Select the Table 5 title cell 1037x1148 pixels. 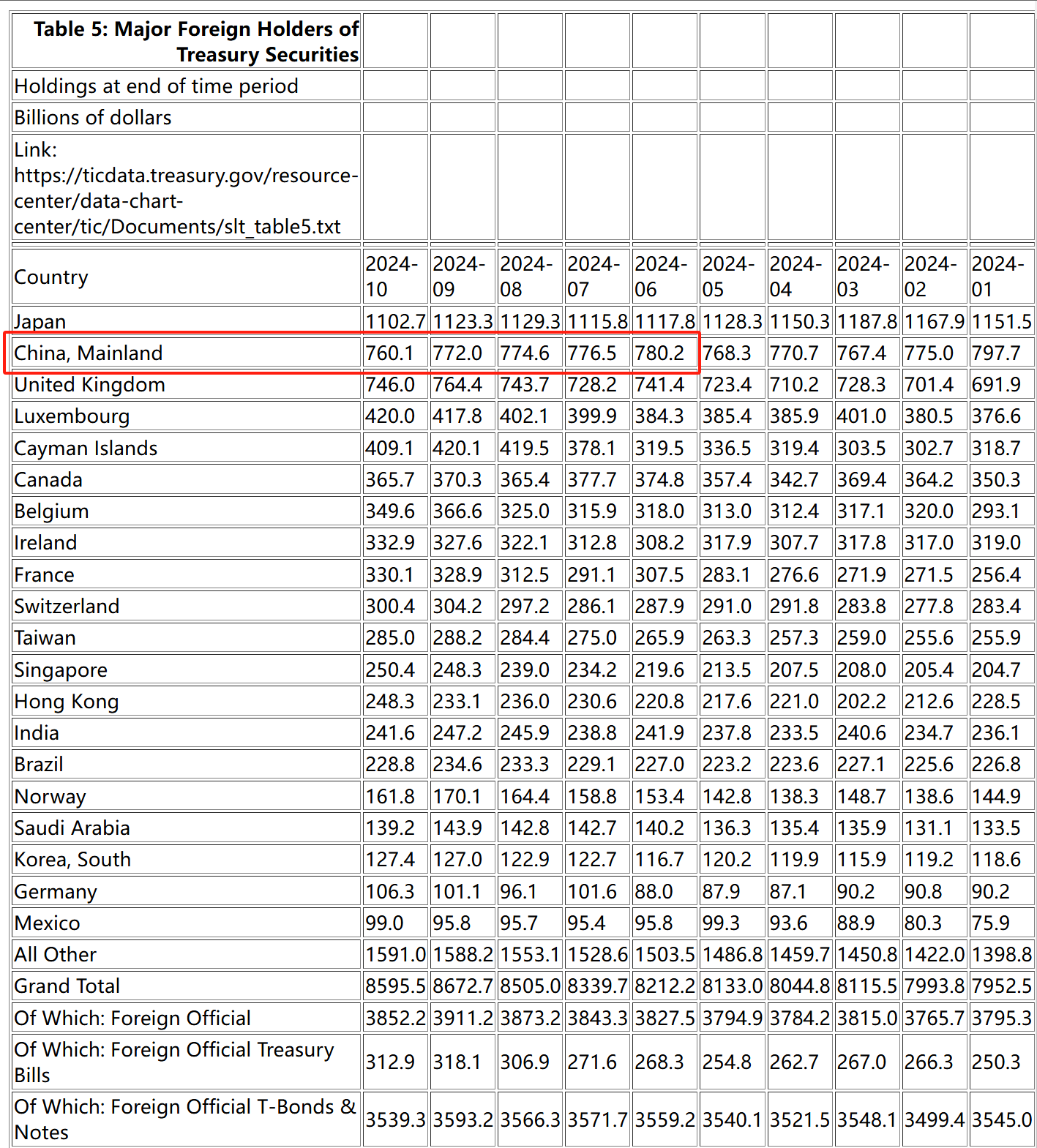(x=187, y=42)
